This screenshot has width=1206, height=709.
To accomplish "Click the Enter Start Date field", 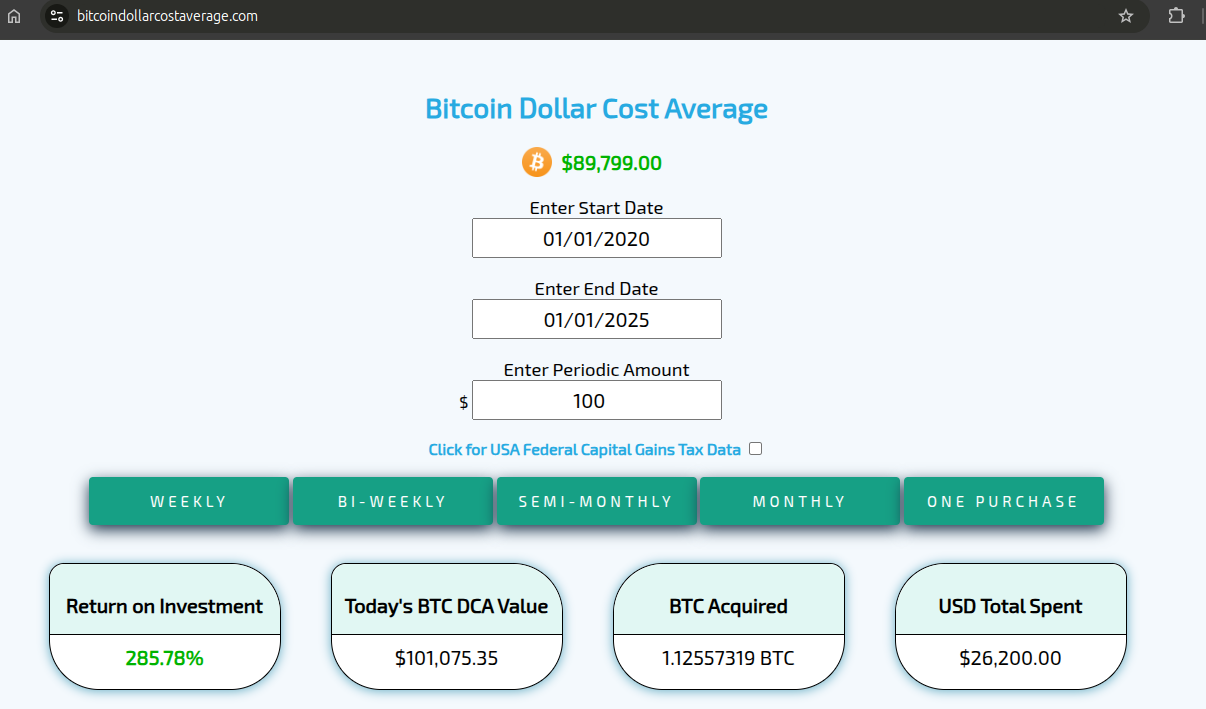I will point(596,238).
